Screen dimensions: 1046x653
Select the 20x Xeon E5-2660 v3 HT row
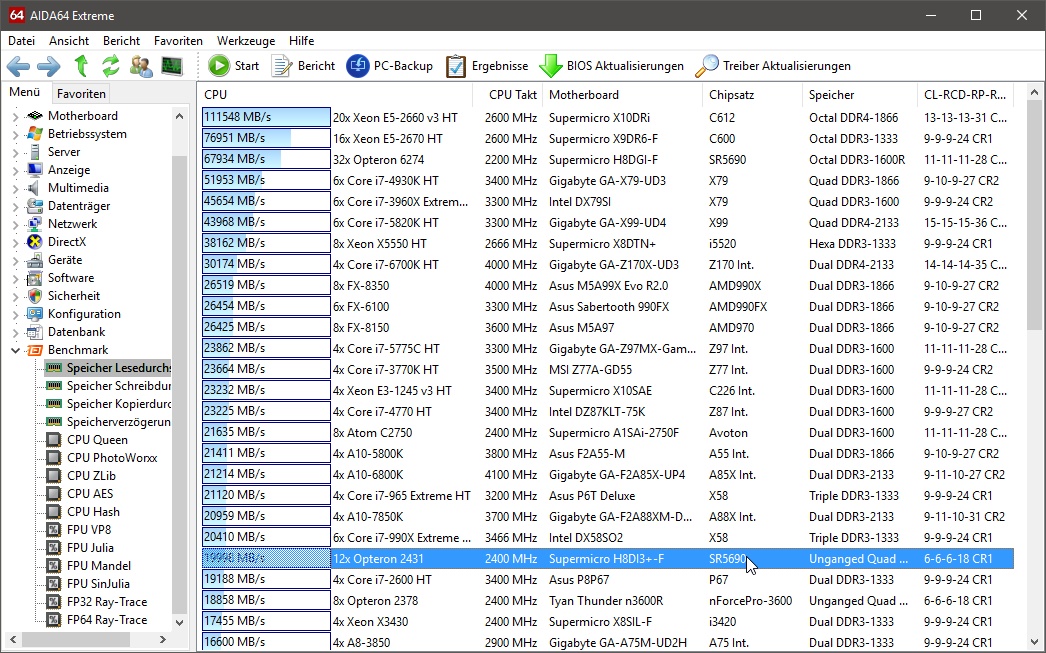pyautogui.click(x=608, y=118)
